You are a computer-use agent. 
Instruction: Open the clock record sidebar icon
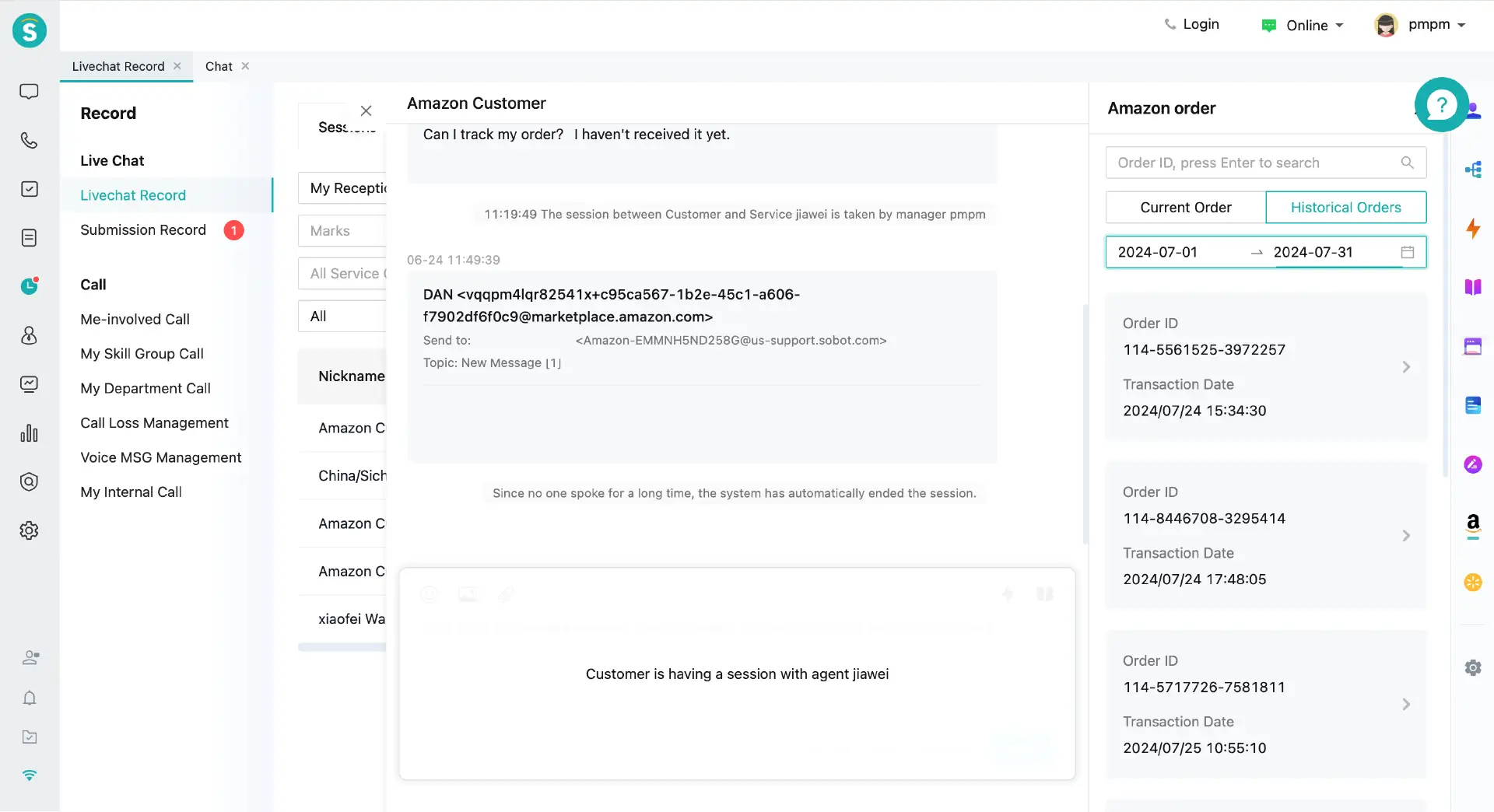click(x=29, y=286)
